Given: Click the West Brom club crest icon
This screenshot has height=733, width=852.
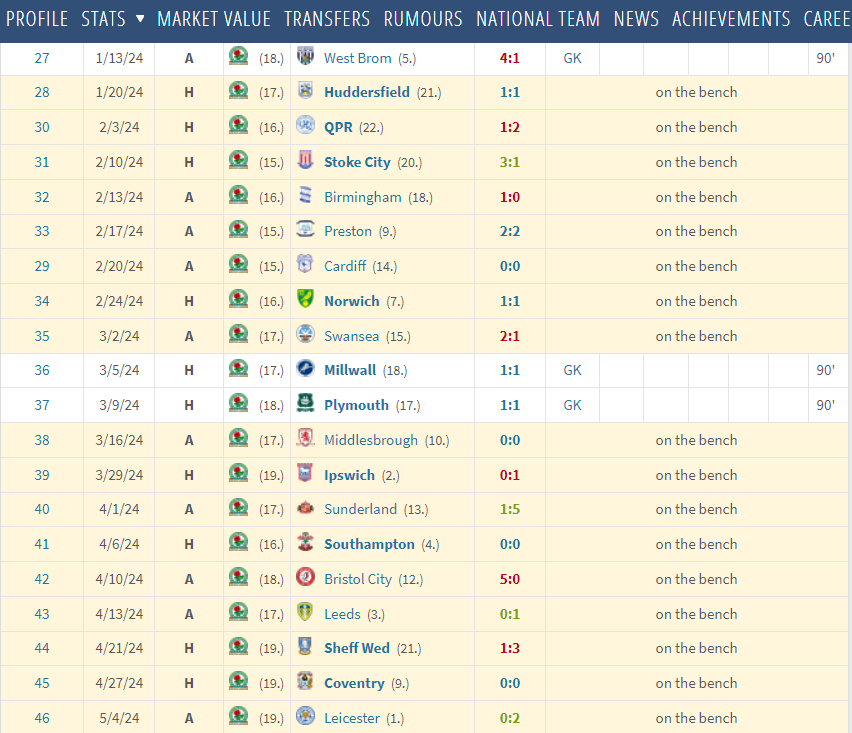Looking at the screenshot, I should 305,56.
